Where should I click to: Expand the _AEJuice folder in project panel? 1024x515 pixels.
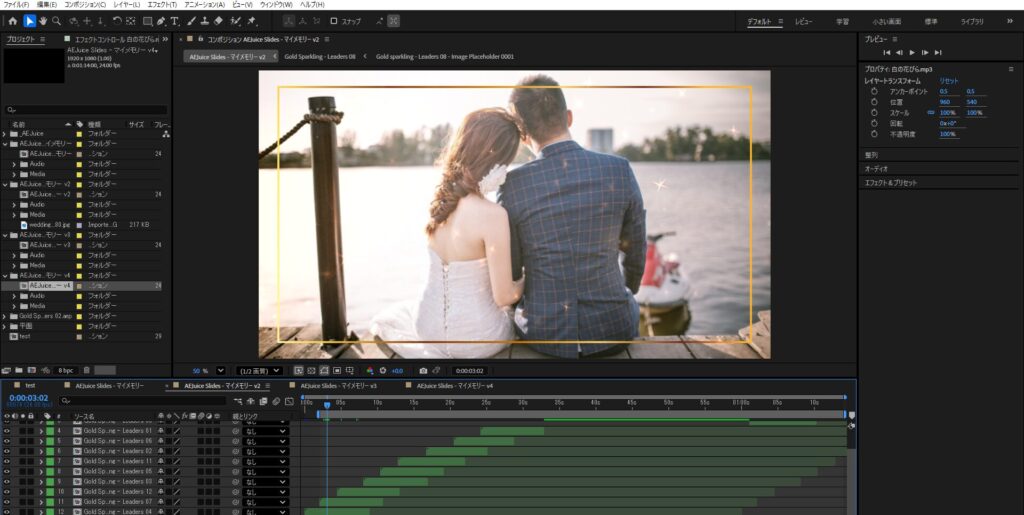click(x=4, y=133)
